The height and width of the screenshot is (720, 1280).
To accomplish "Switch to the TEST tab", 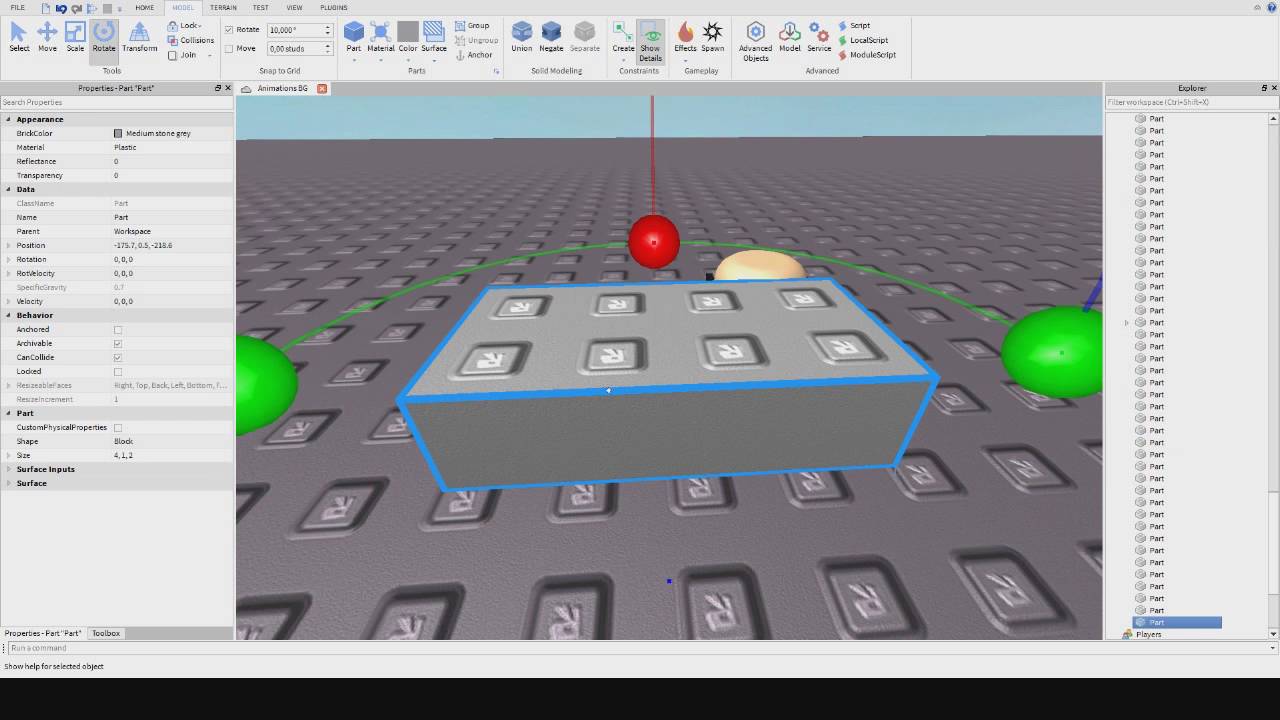I will click(x=260, y=8).
